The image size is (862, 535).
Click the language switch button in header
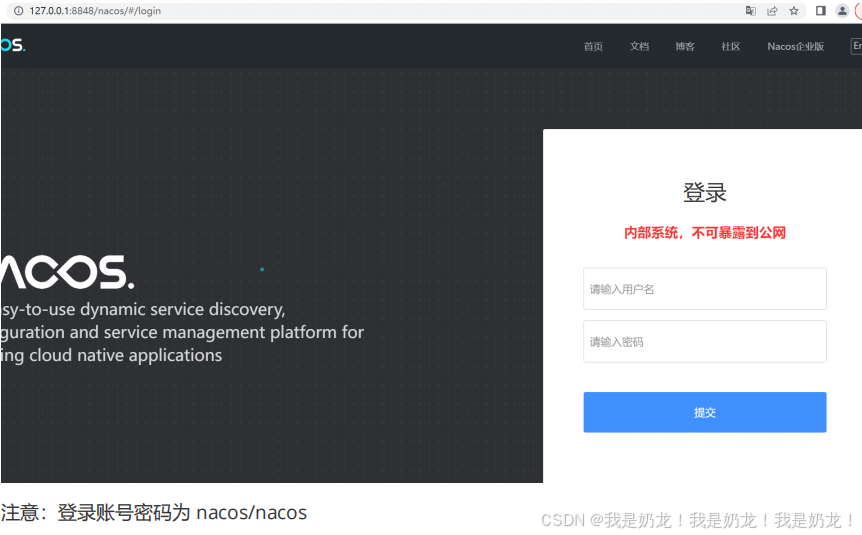856,46
